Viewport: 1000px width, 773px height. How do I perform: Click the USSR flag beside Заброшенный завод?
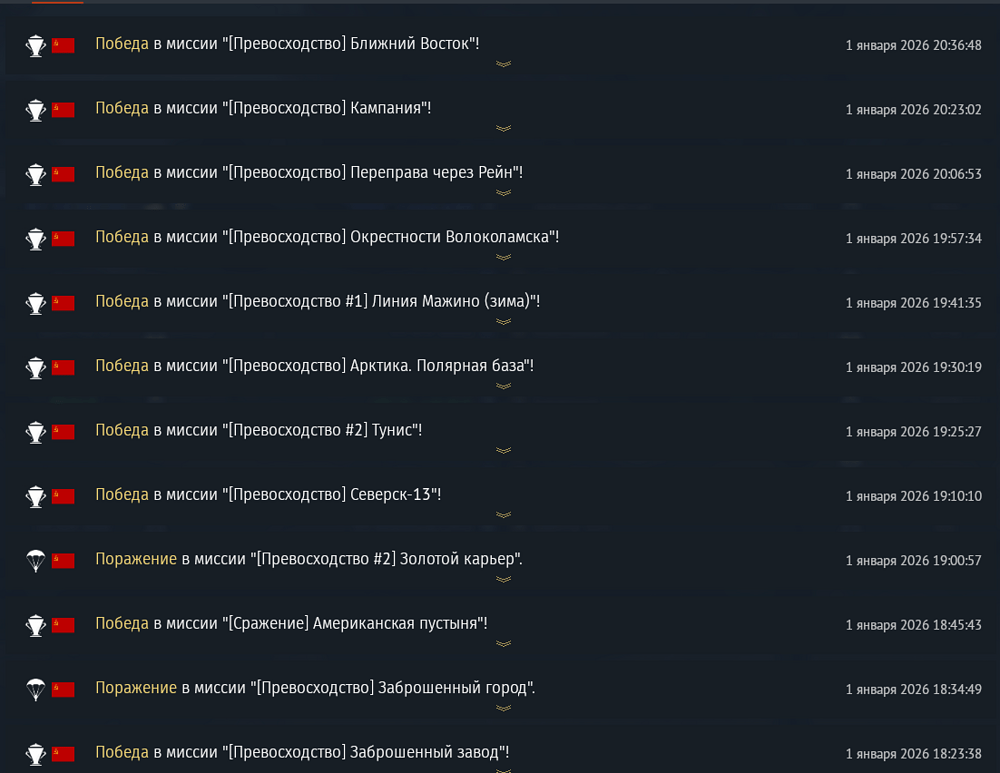pos(63,753)
